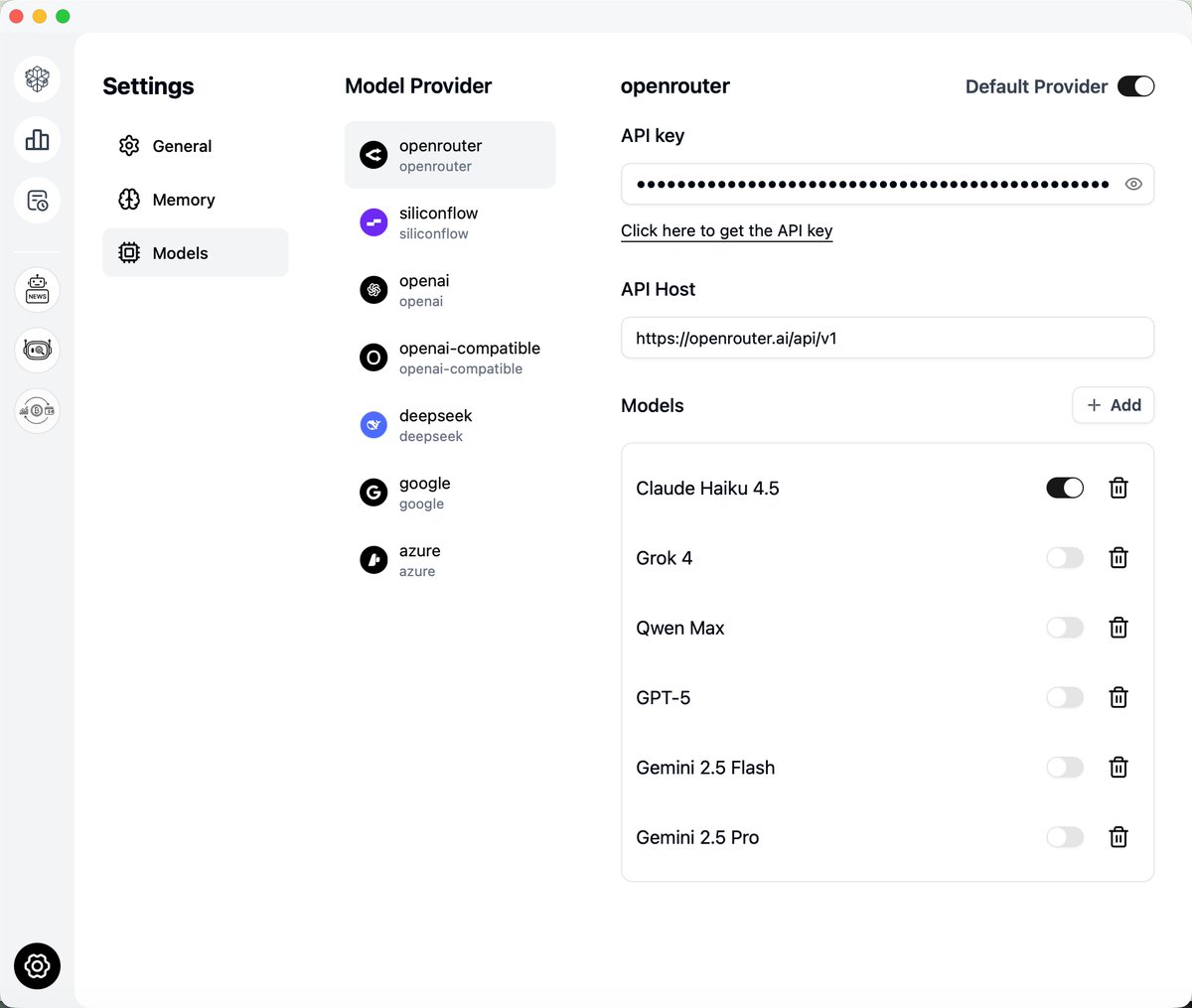Delete the Grok 4 model
The width and height of the screenshot is (1192, 1008).
point(1118,558)
